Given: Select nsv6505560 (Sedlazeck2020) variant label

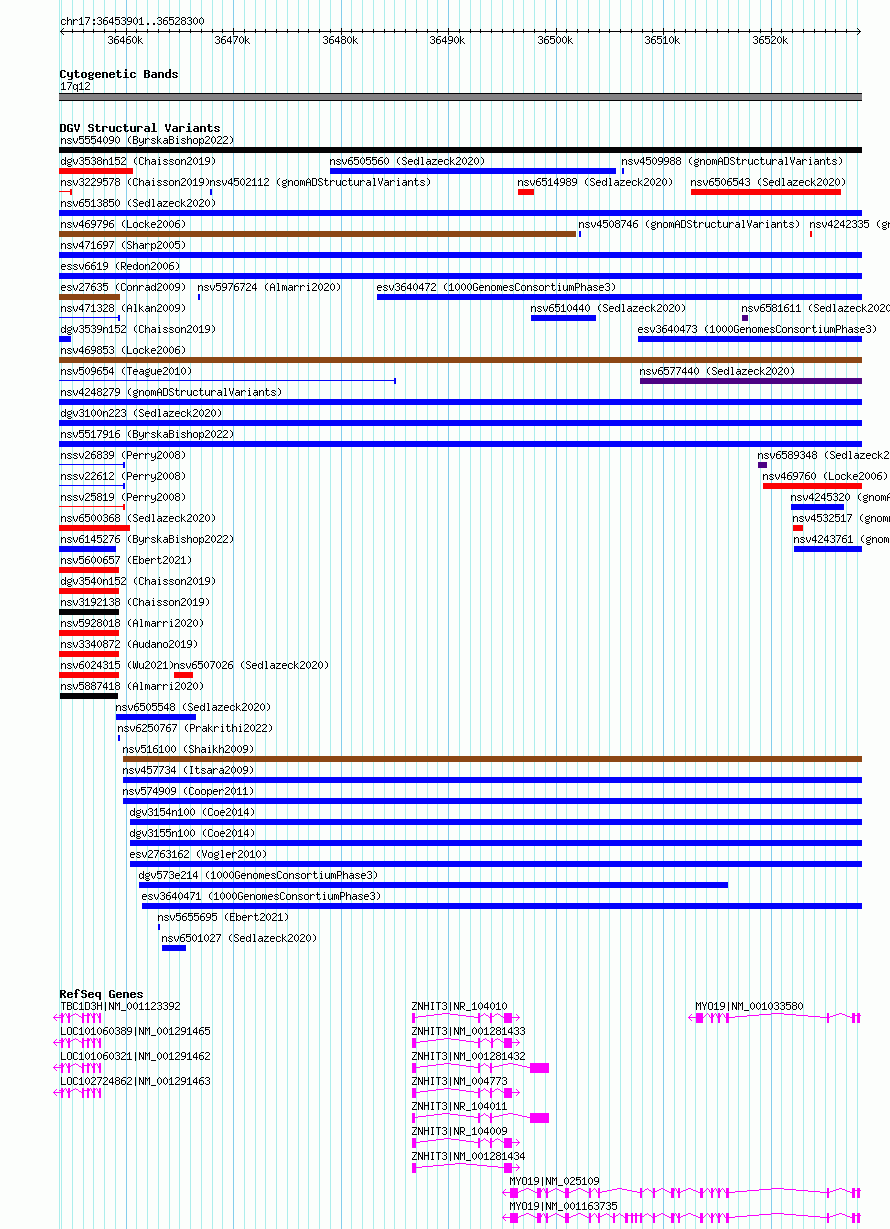Looking at the screenshot, I should [x=407, y=161].
